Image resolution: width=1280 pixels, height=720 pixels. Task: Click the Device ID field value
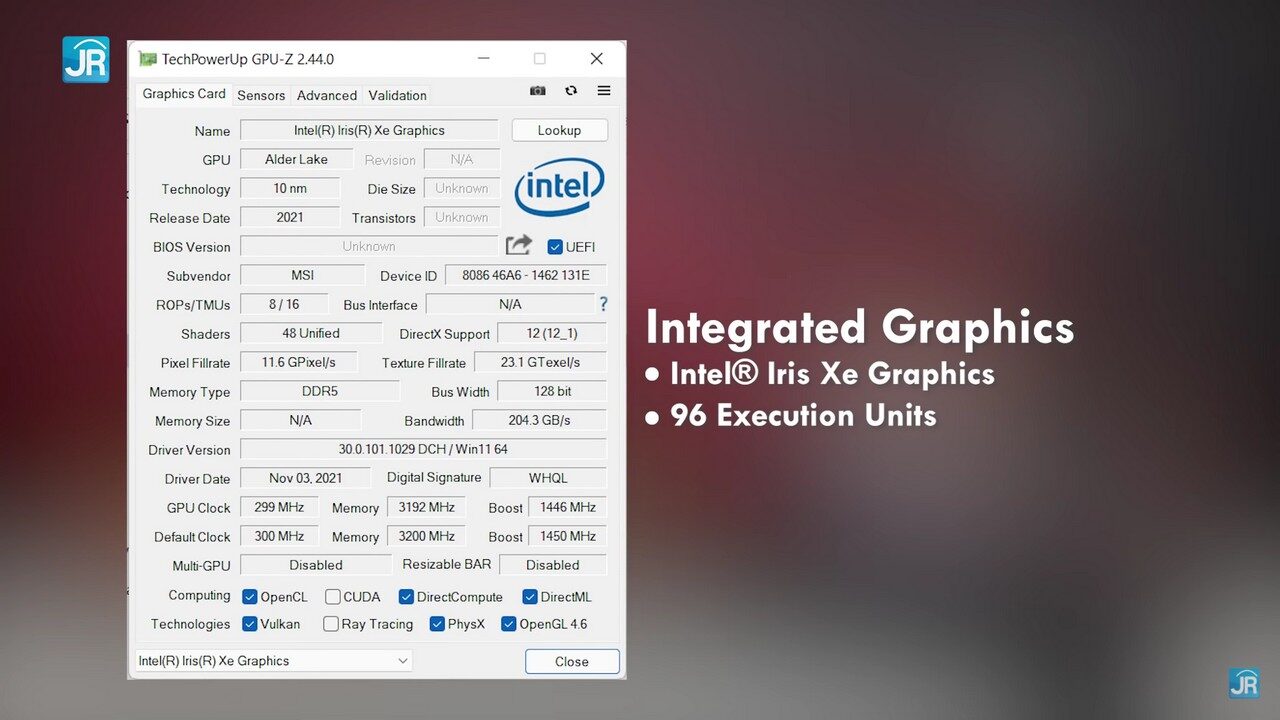point(526,275)
